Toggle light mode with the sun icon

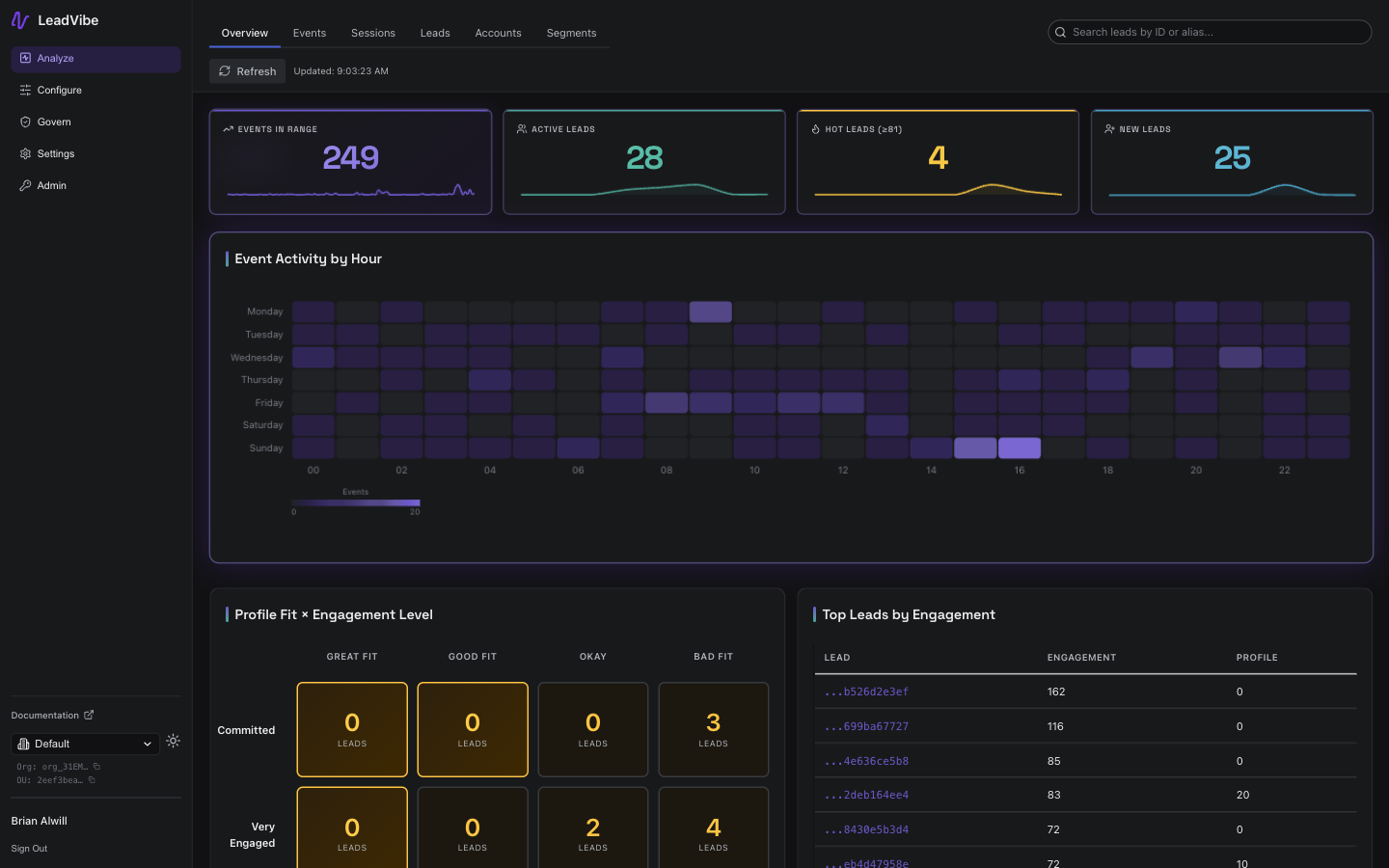pyautogui.click(x=173, y=741)
